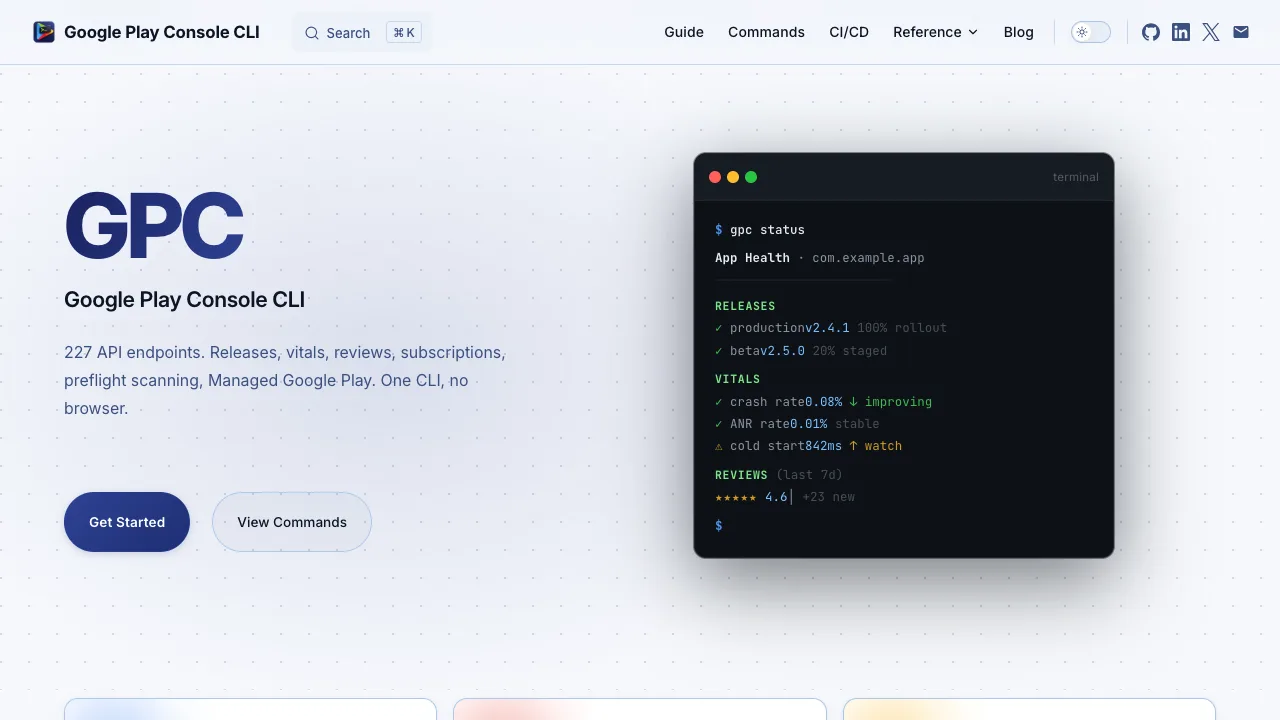This screenshot has height=720, width=1280.
Task: Click the crash rate 0.08% line
Action: [x=823, y=402]
